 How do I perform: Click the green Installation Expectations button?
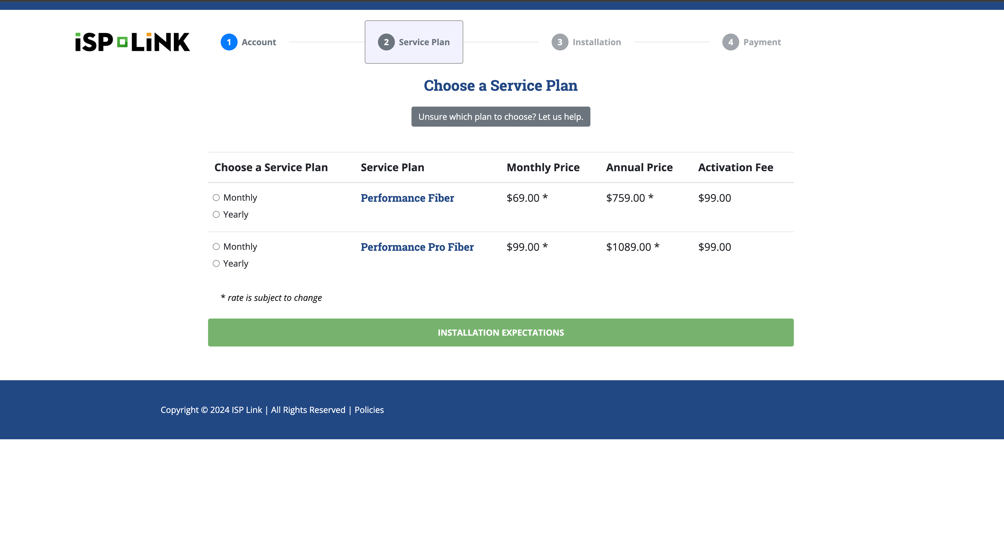click(x=500, y=333)
